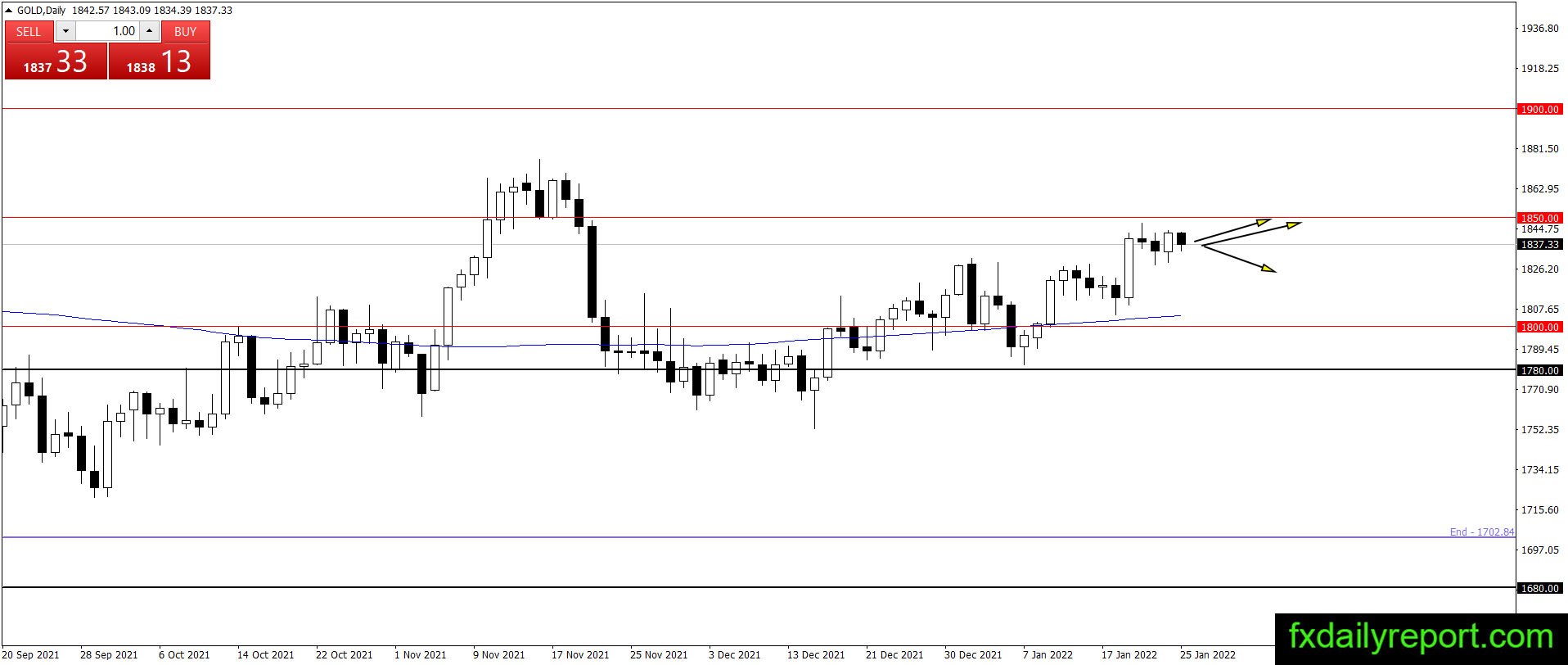Decrease lot volume with the down arrow
Screen dimensions: 1568x665
click(65, 31)
